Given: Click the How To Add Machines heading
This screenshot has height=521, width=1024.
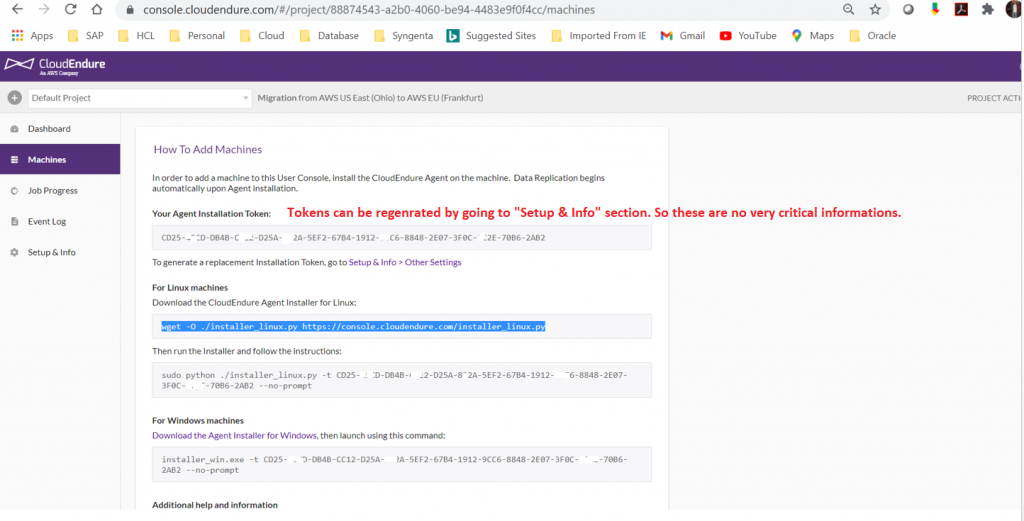Looking at the screenshot, I should (208, 150).
